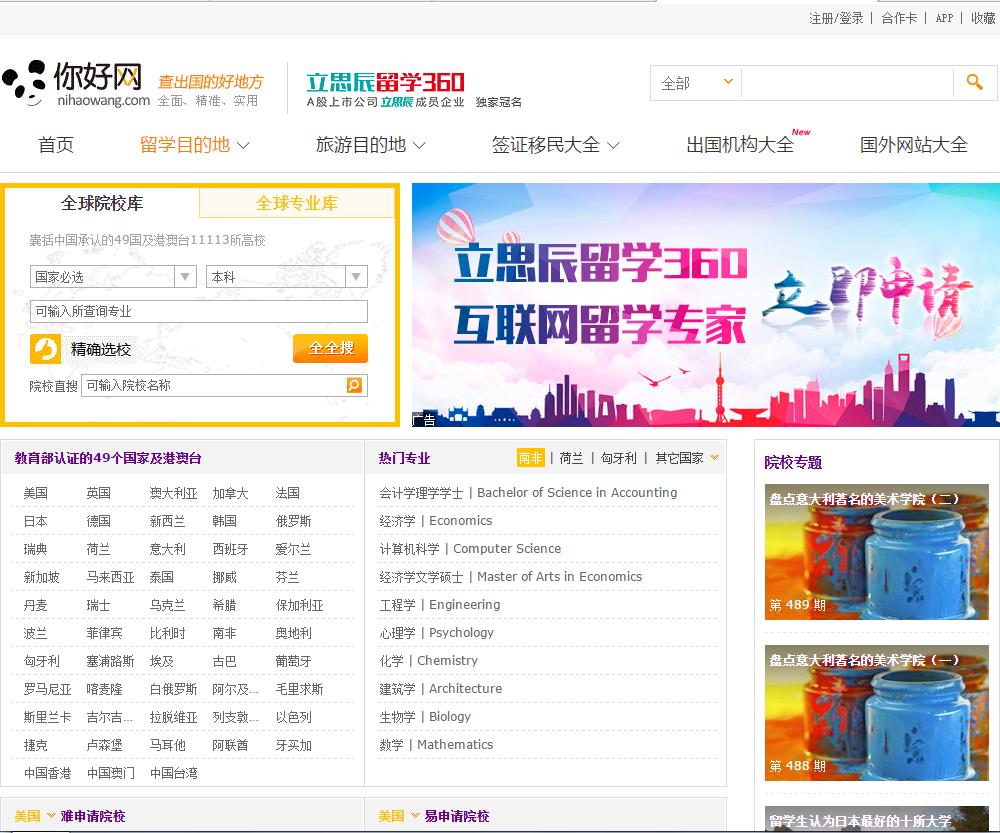Open 建筑学 | Architecture major link

441,689
